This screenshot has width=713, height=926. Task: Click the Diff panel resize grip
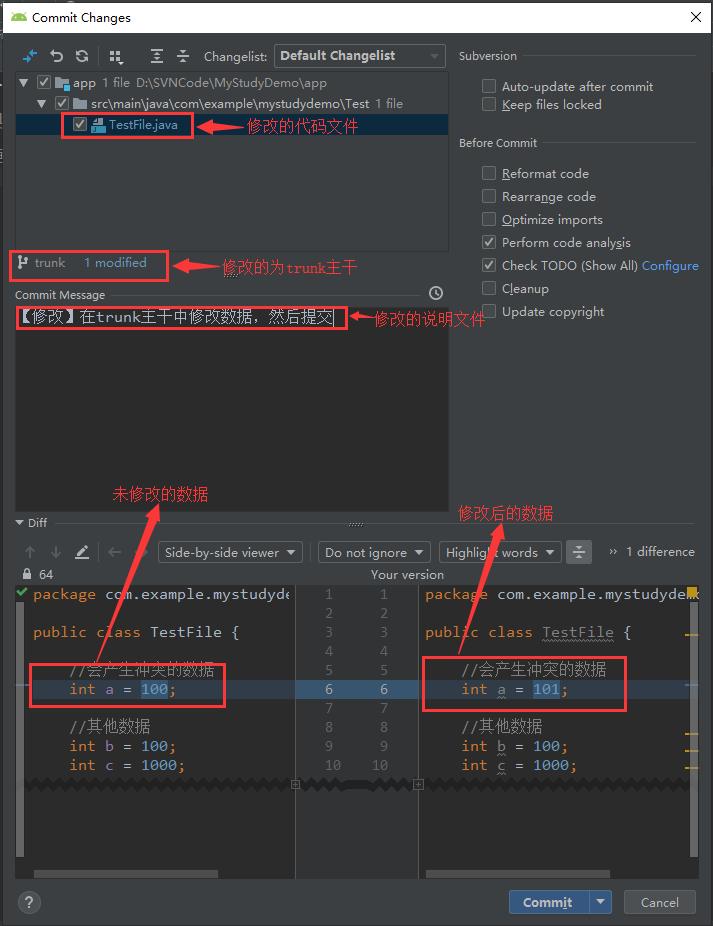356,524
